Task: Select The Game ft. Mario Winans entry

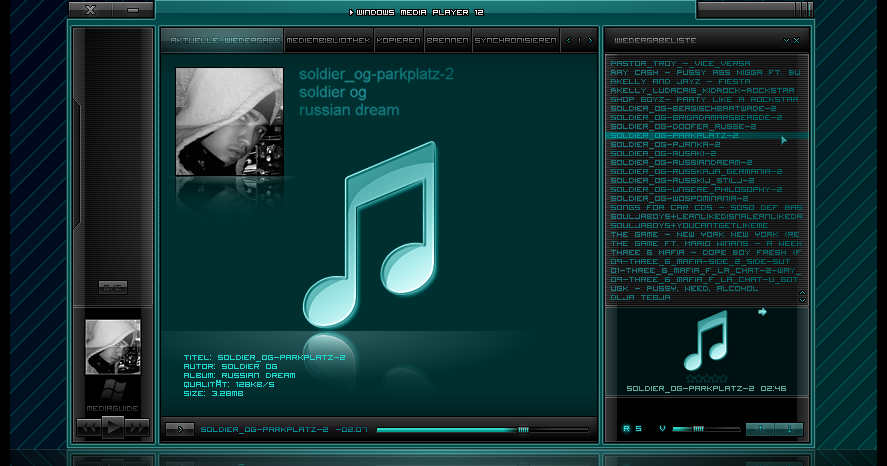Action: point(707,244)
